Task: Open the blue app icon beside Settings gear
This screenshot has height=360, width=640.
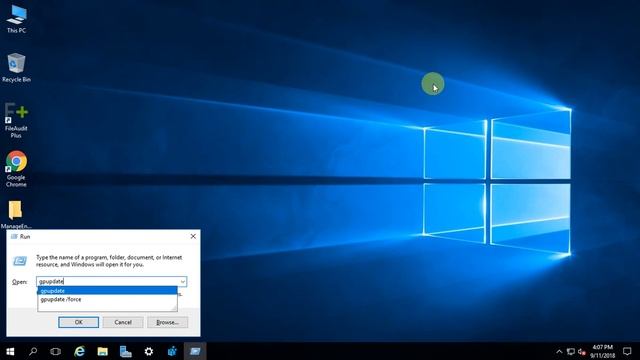Action: [x=172, y=351]
